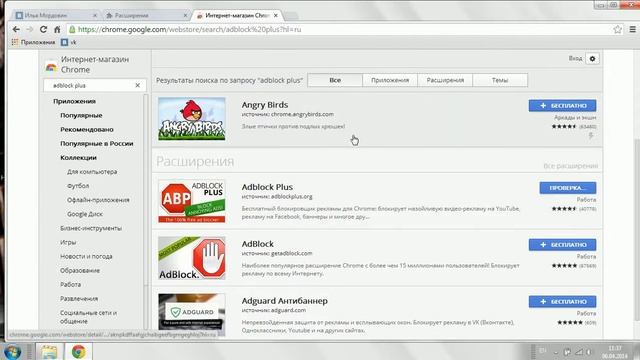The image size is (640, 360).
Task: Go back with the browser back arrow
Action: point(16,29)
